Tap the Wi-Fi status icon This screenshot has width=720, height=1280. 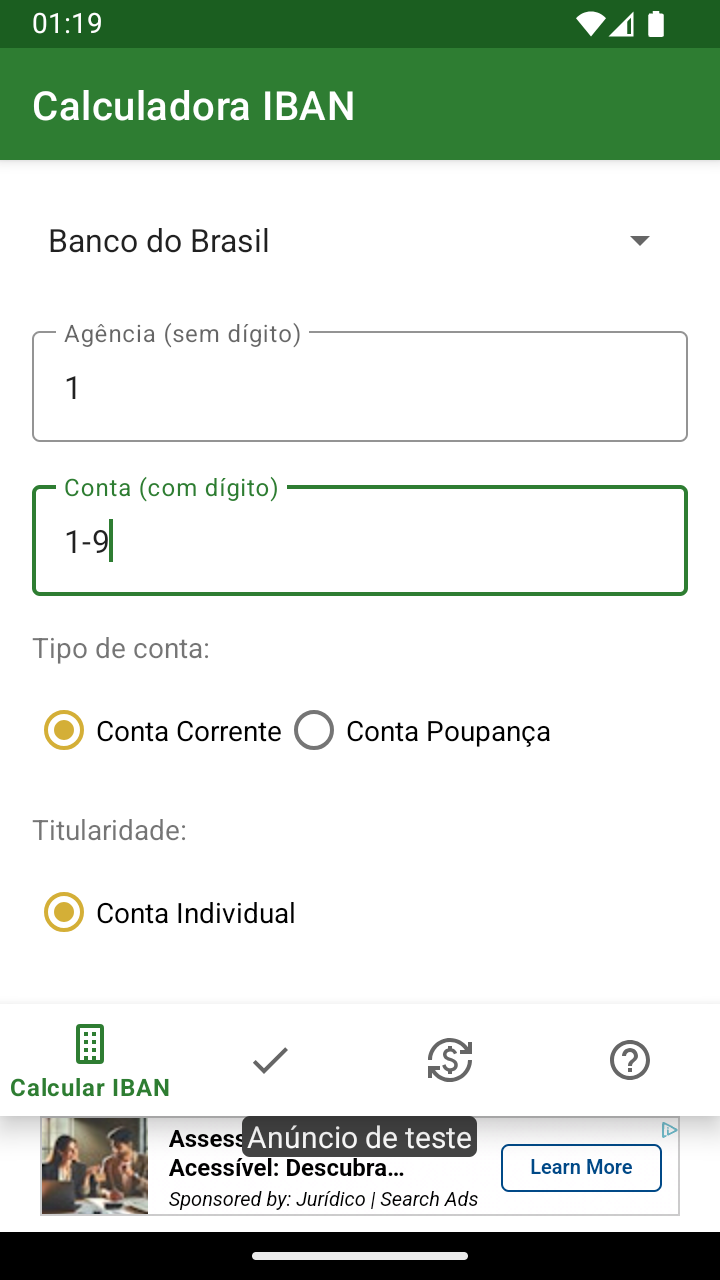coord(591,24)
